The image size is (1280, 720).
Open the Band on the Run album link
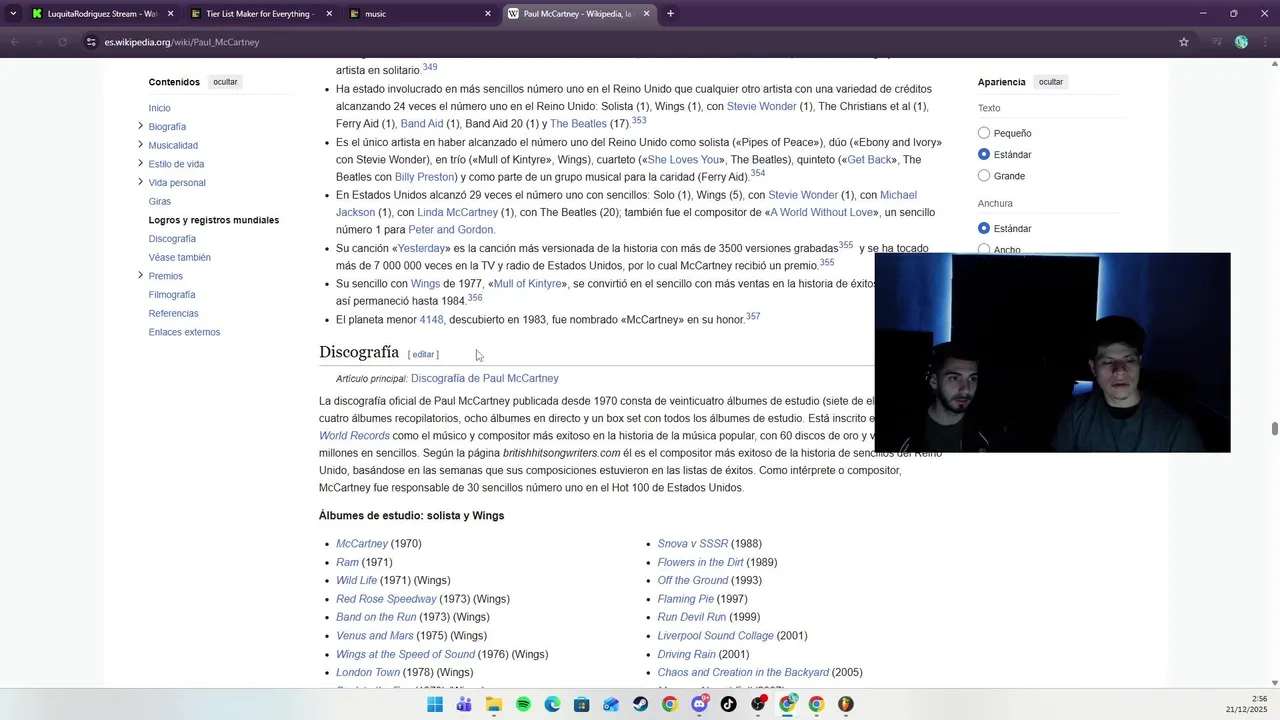(x=376, y=617)
